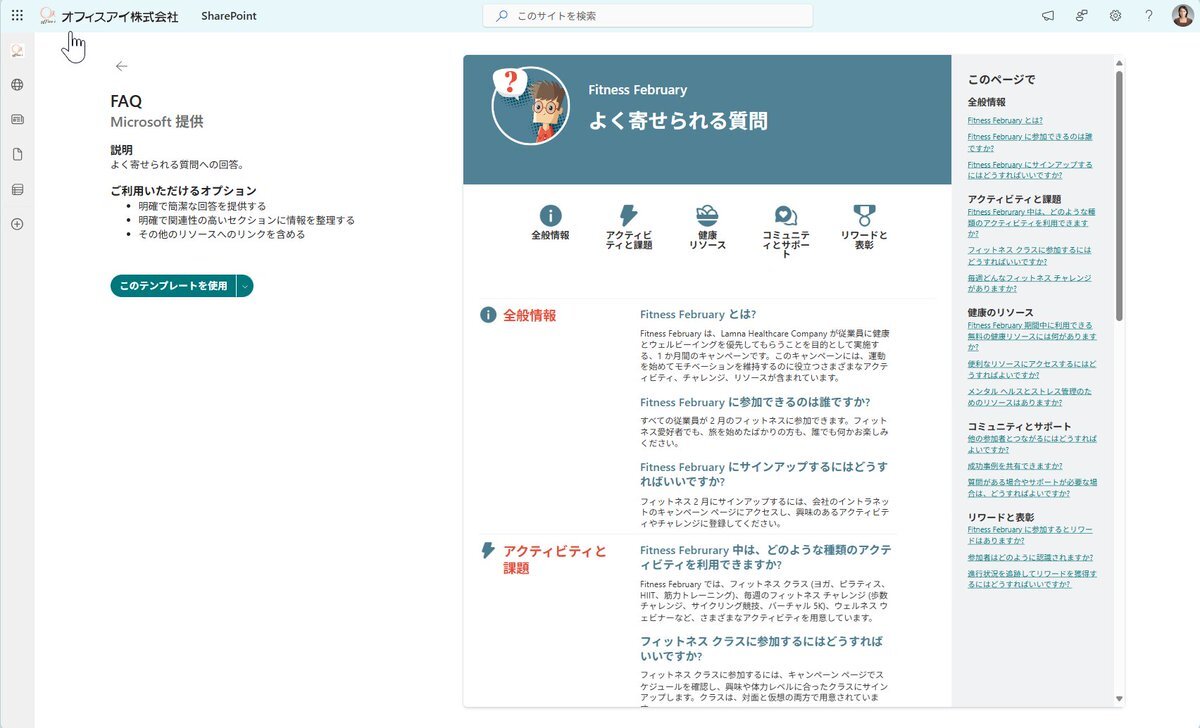This screenshot has height=728, width=1200.
Task: Click the このページで sidebar title
Action: click(x=1002, y=80)
